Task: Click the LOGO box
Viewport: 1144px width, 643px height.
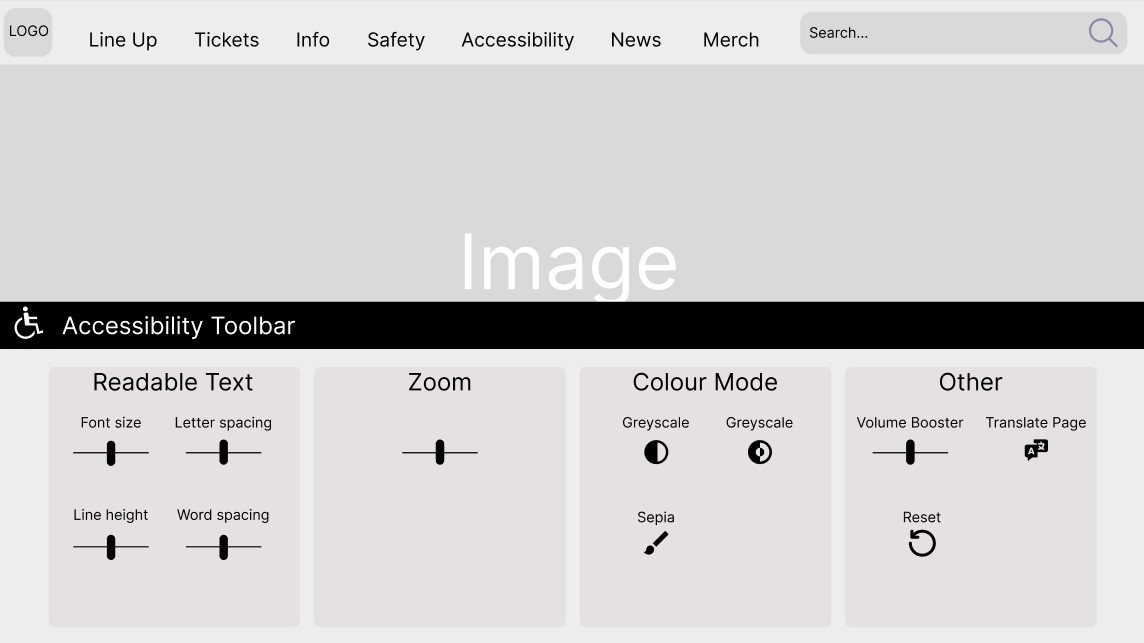Action: [x=28, y=32]
